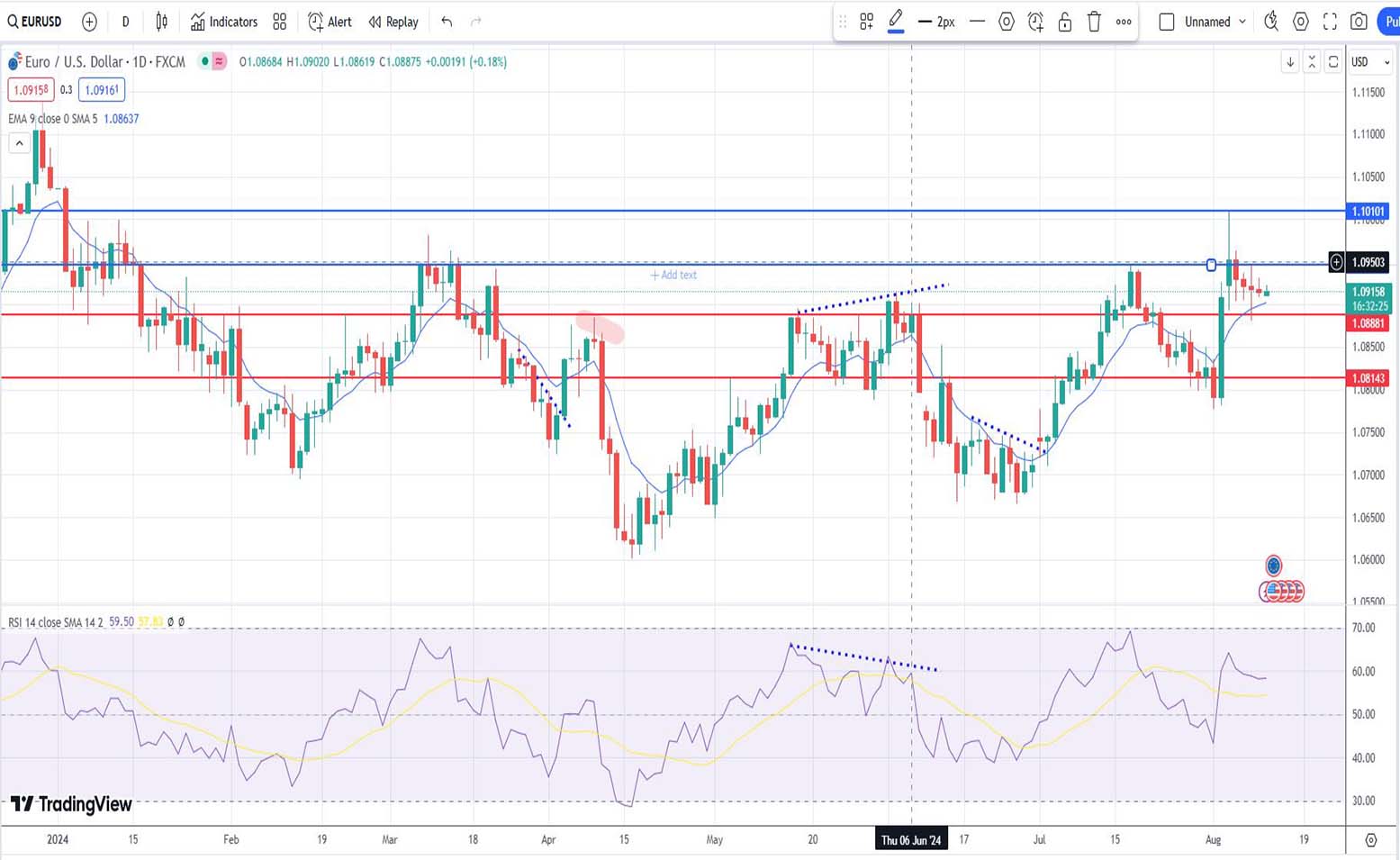1400x860 pixels.
Task: Undo the last chart action
Action: [x=447, y=22]
